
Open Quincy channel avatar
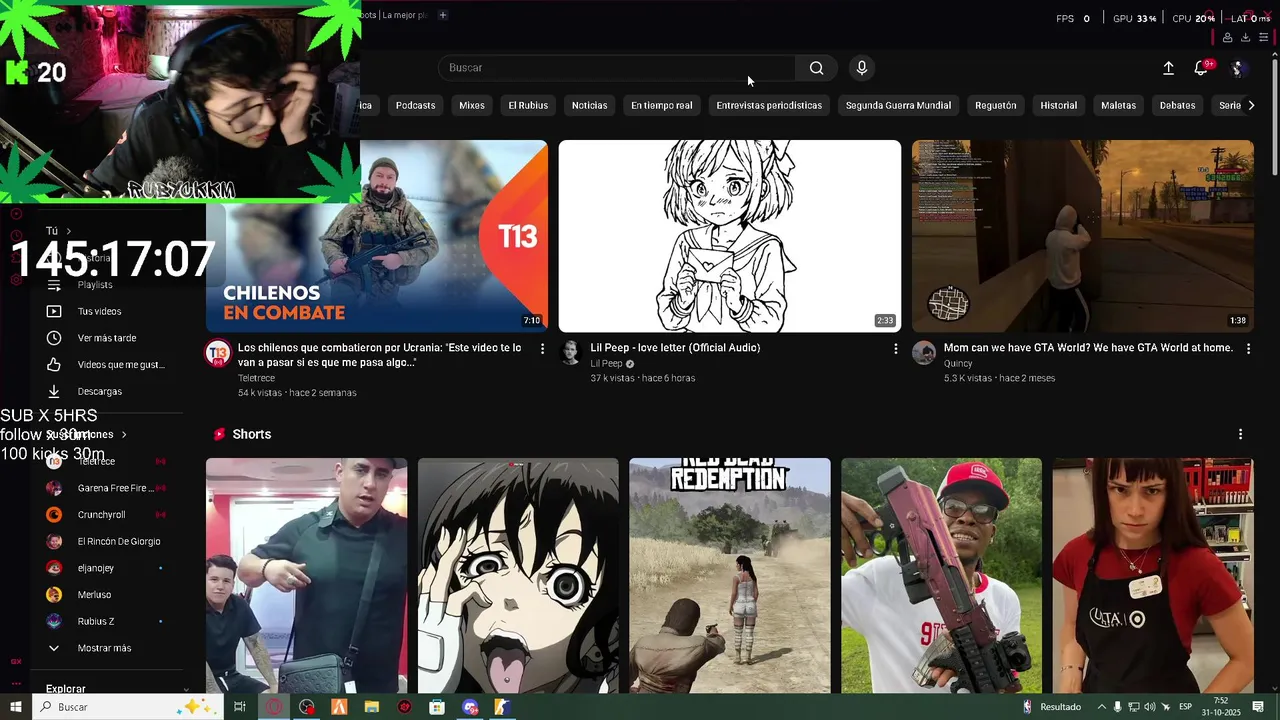pyautogui.click(x=924, y=353)
